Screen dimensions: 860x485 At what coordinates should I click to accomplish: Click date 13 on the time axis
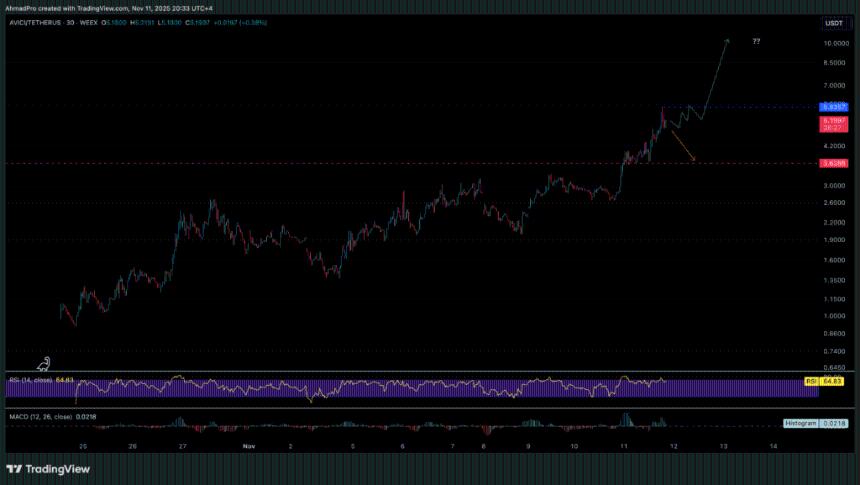click(x=723, y=445)
